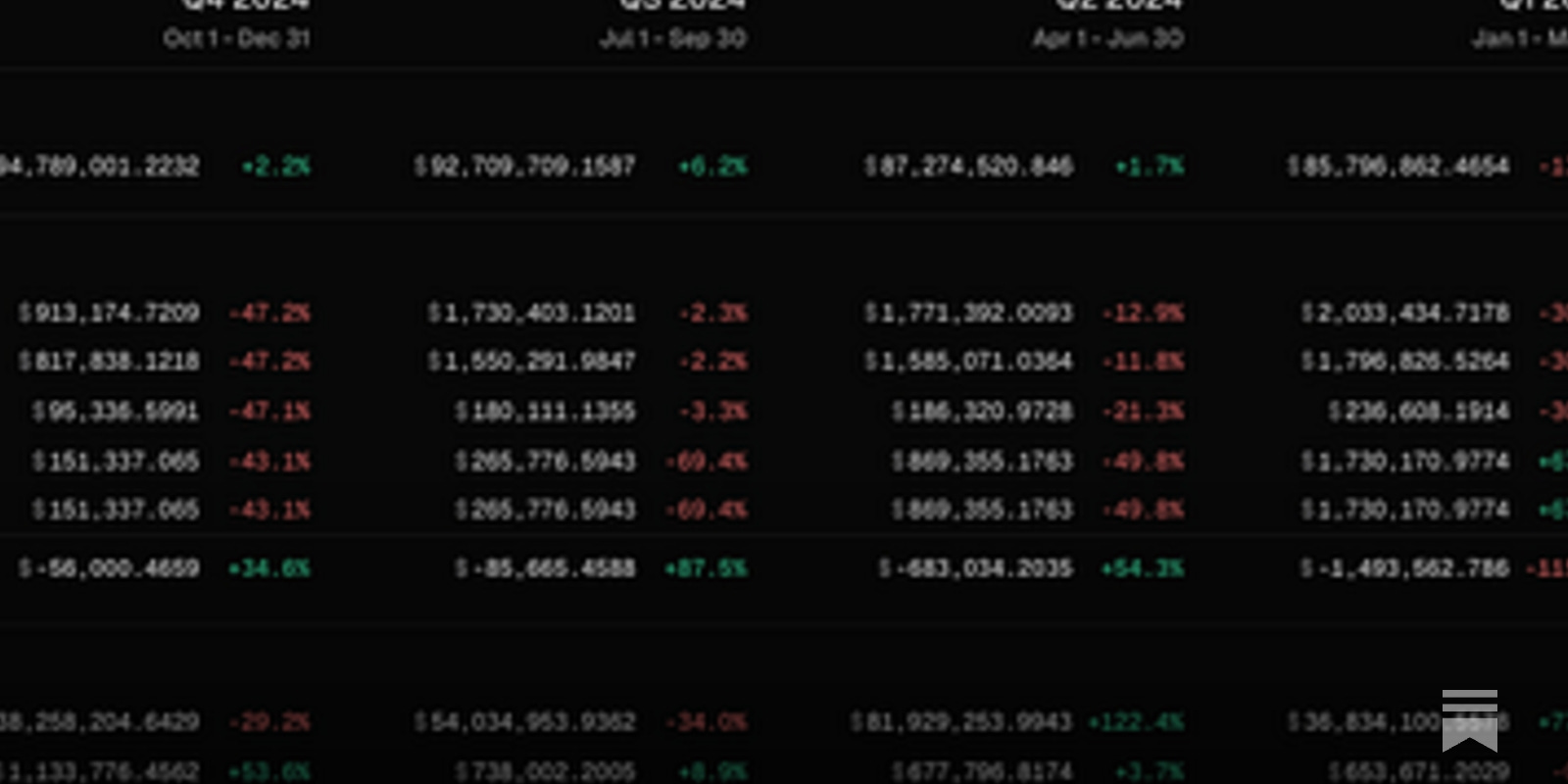The height and width of the screenshot is (784, 1568).
Task: Select the $1,796,826.5264 cell
Action: 1405,362
